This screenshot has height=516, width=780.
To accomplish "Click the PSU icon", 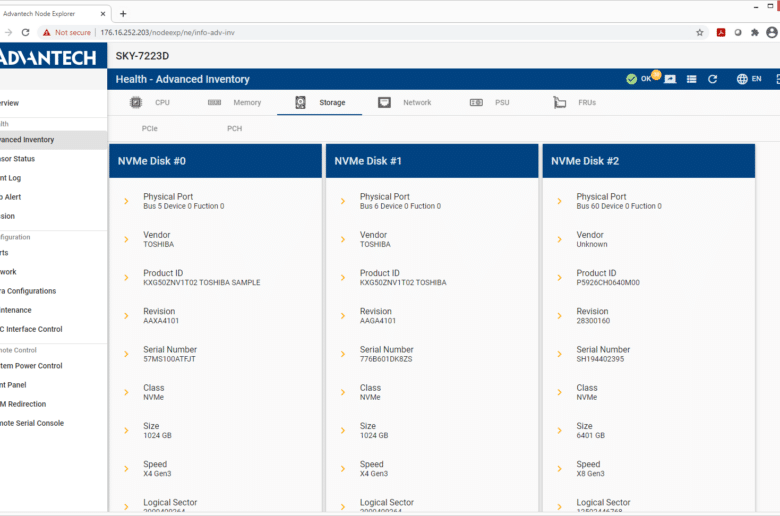I will (476, 103).
